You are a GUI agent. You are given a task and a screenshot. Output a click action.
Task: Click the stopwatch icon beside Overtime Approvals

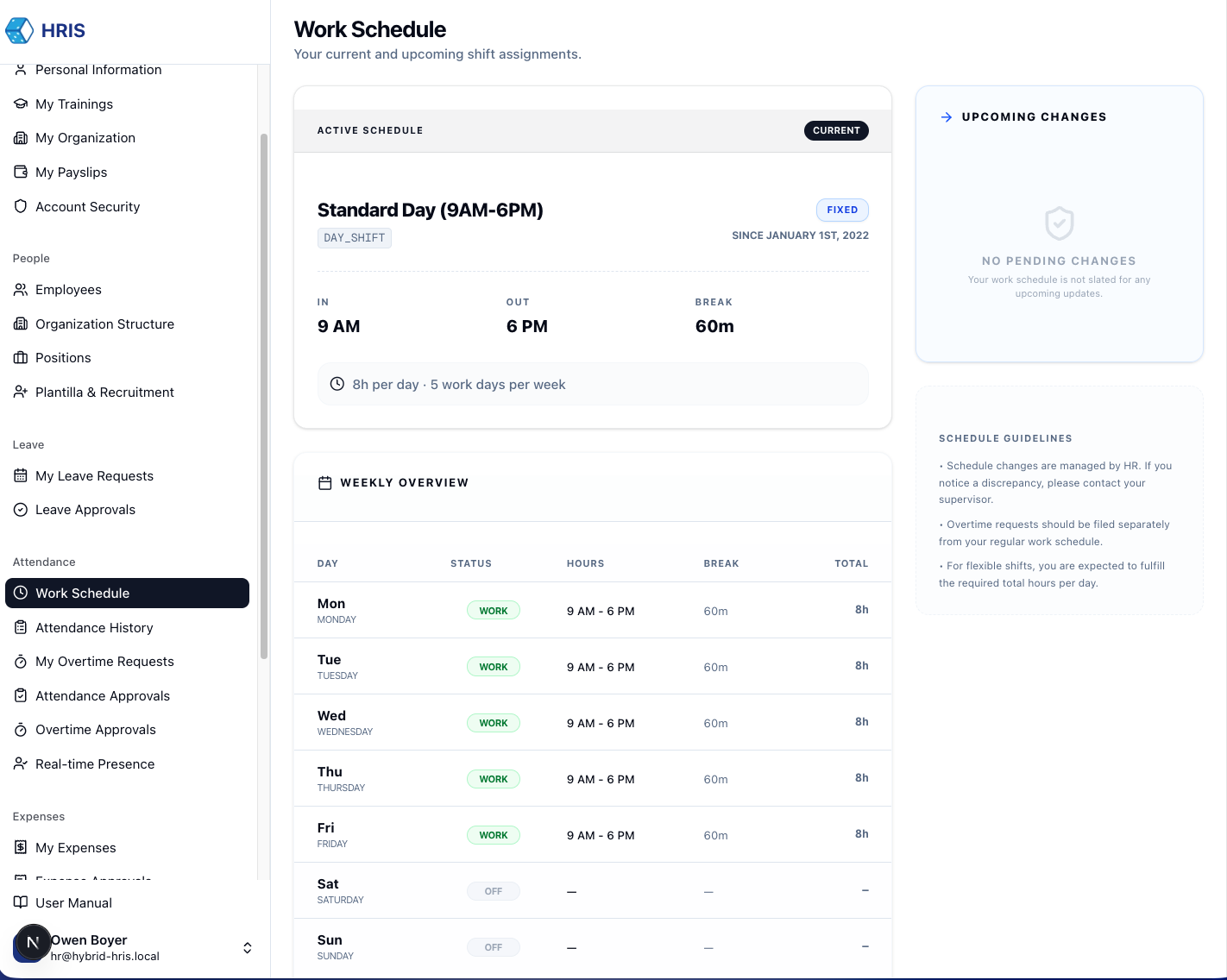(21, 729)
